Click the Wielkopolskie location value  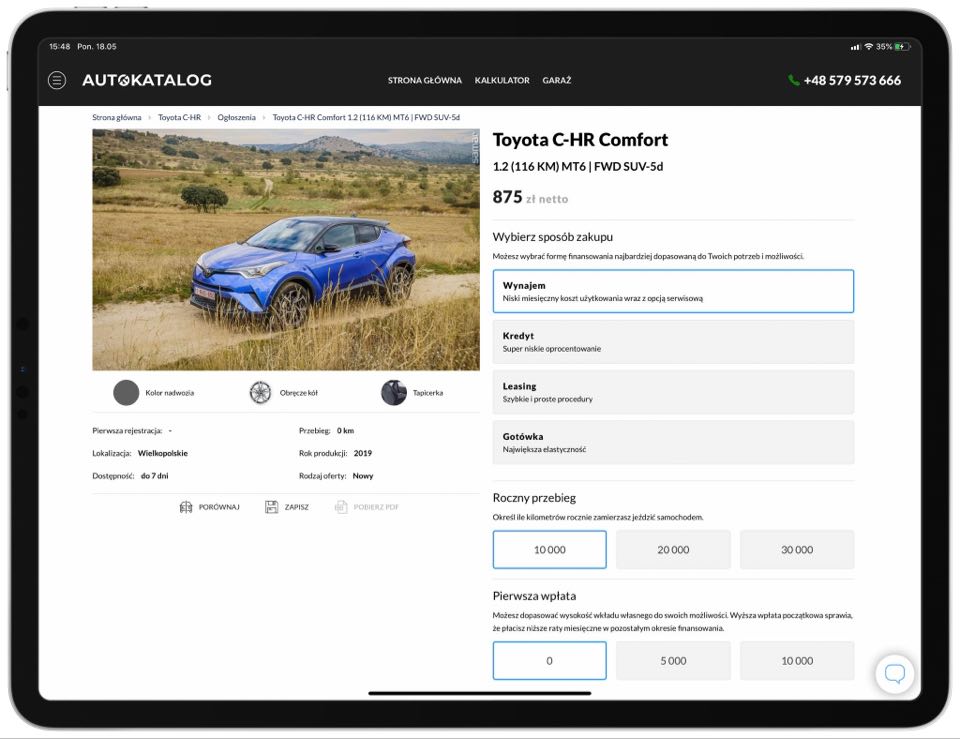click(x=163, y=453)
